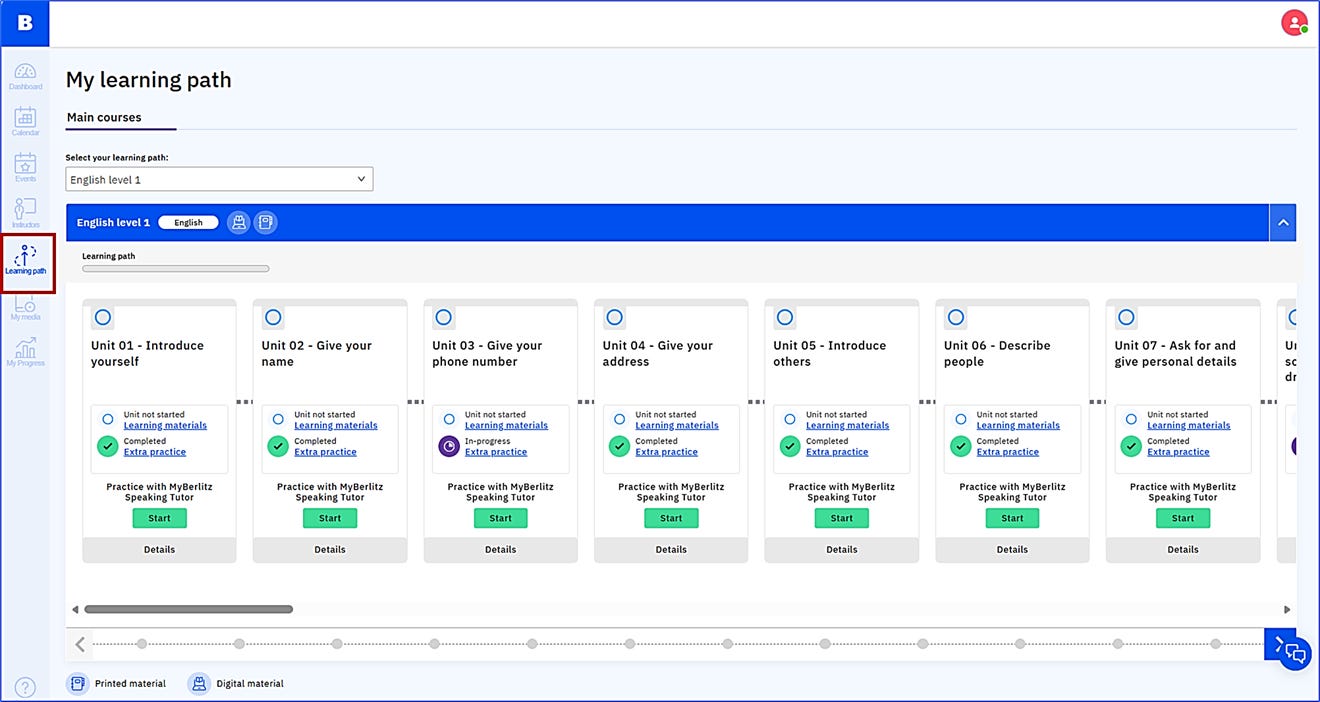Open Unit 05 Extra practice link

pos(837,452)
